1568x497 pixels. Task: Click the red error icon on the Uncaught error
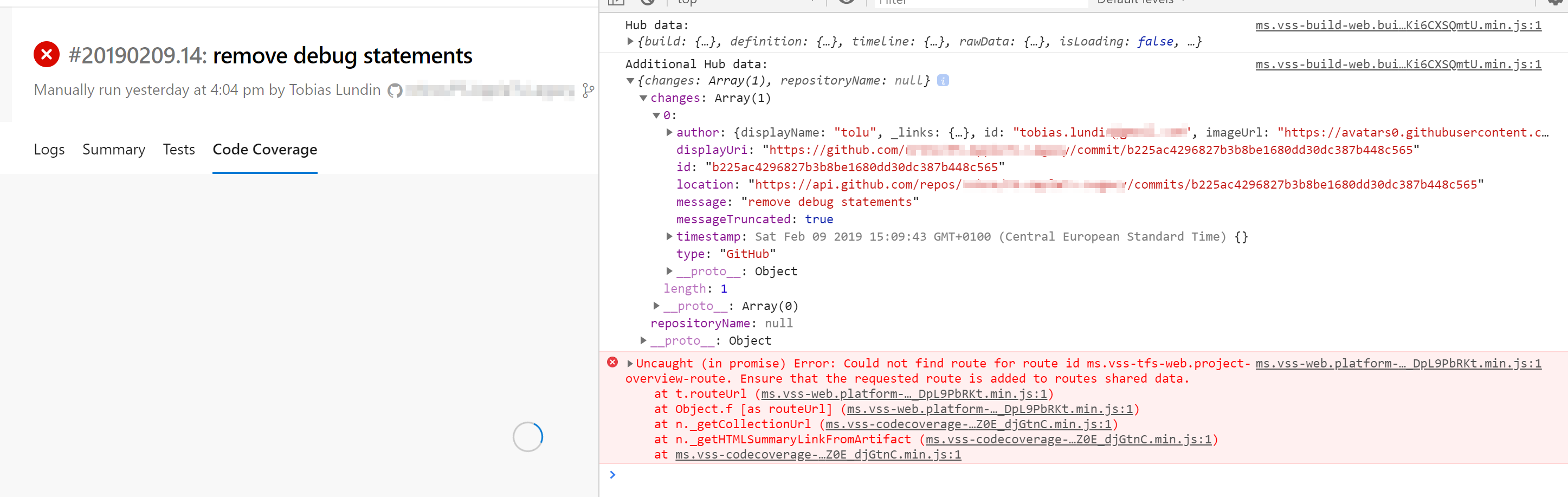[612, 363]
